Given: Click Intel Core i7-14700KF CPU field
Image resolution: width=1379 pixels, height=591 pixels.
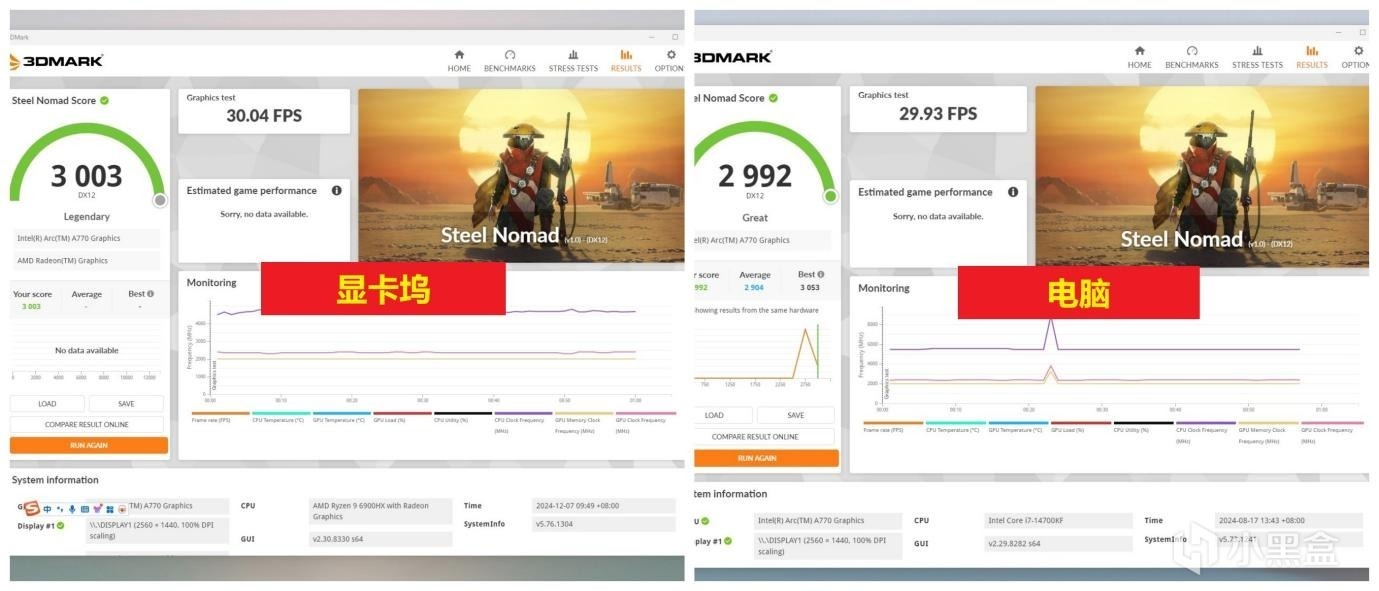Looking at the screenshot, I should 1056,521.
